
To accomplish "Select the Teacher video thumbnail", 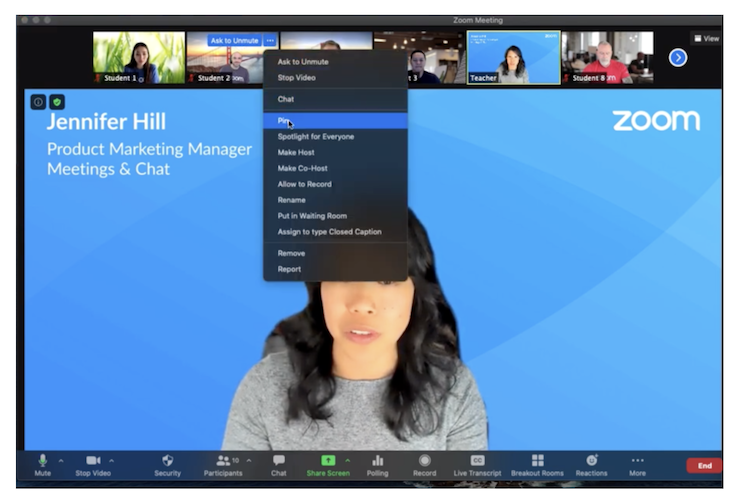I will coord(514,57).
